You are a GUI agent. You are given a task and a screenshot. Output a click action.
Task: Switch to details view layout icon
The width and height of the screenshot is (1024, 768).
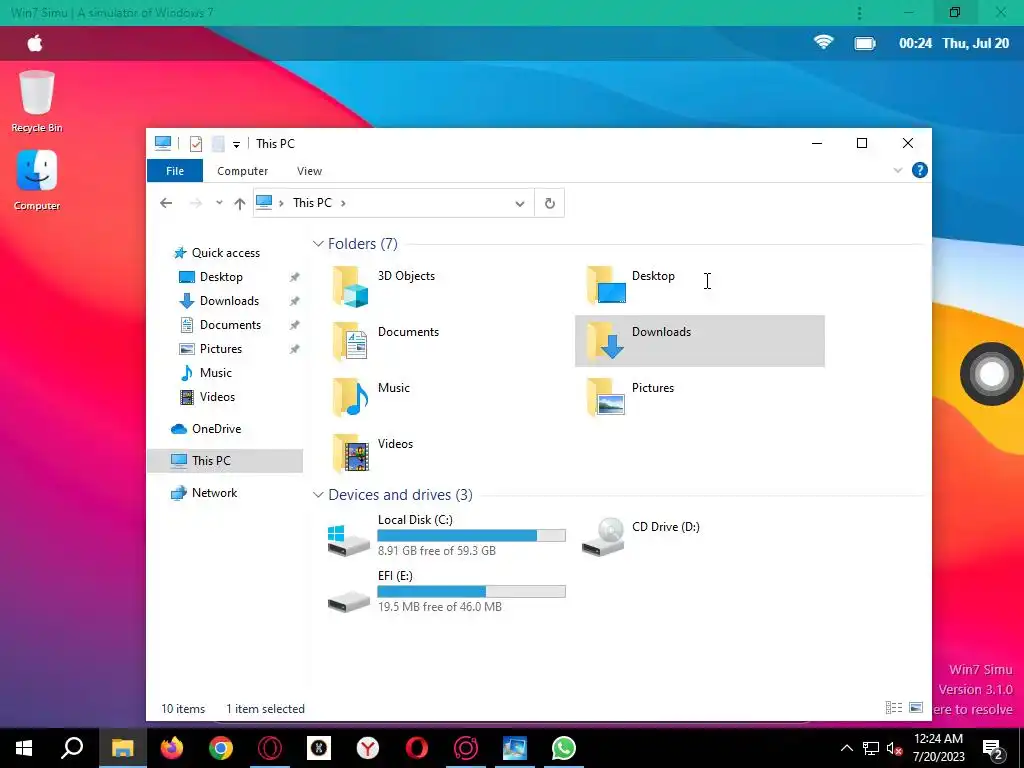click(893, 707)
